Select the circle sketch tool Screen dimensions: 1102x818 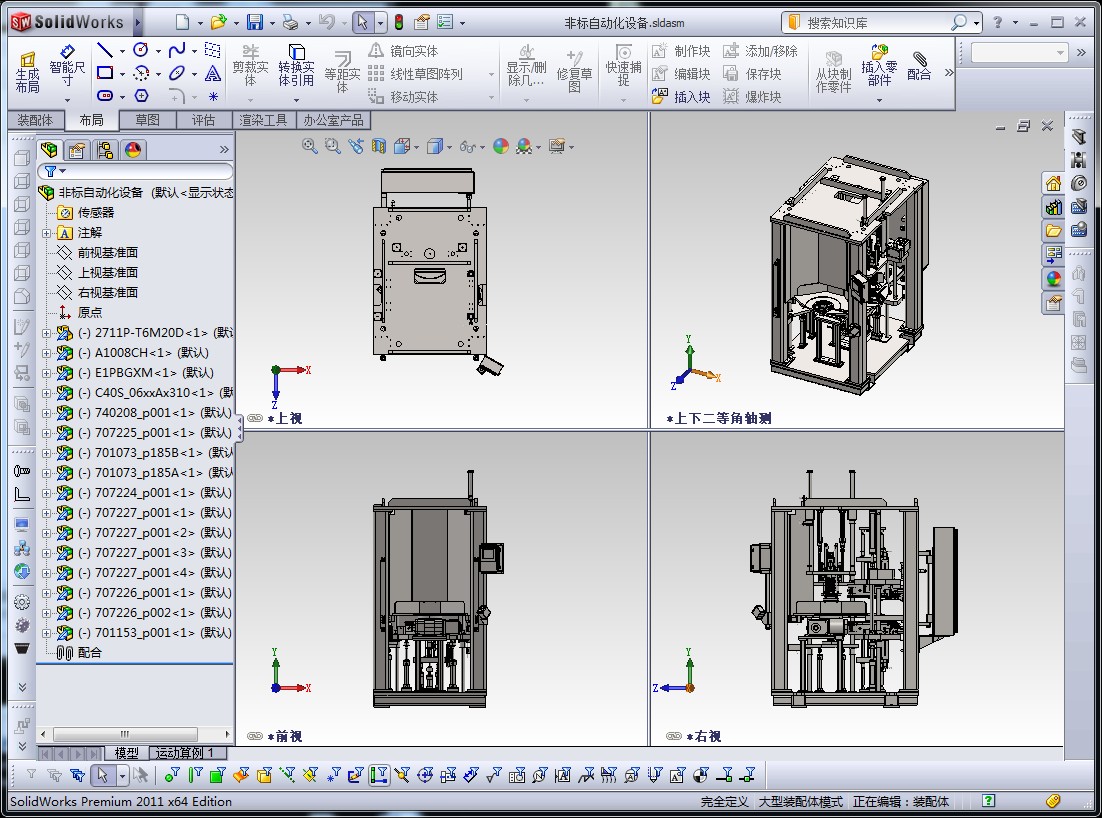coord(141,50)
